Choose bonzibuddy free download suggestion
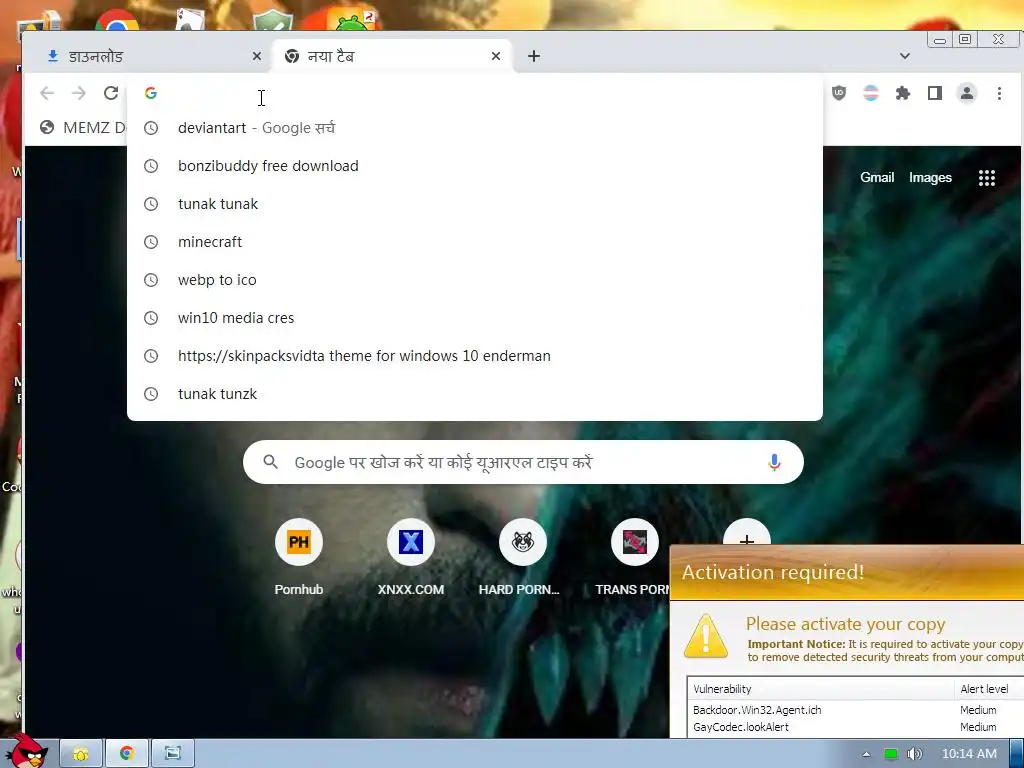 coord(475,166)
